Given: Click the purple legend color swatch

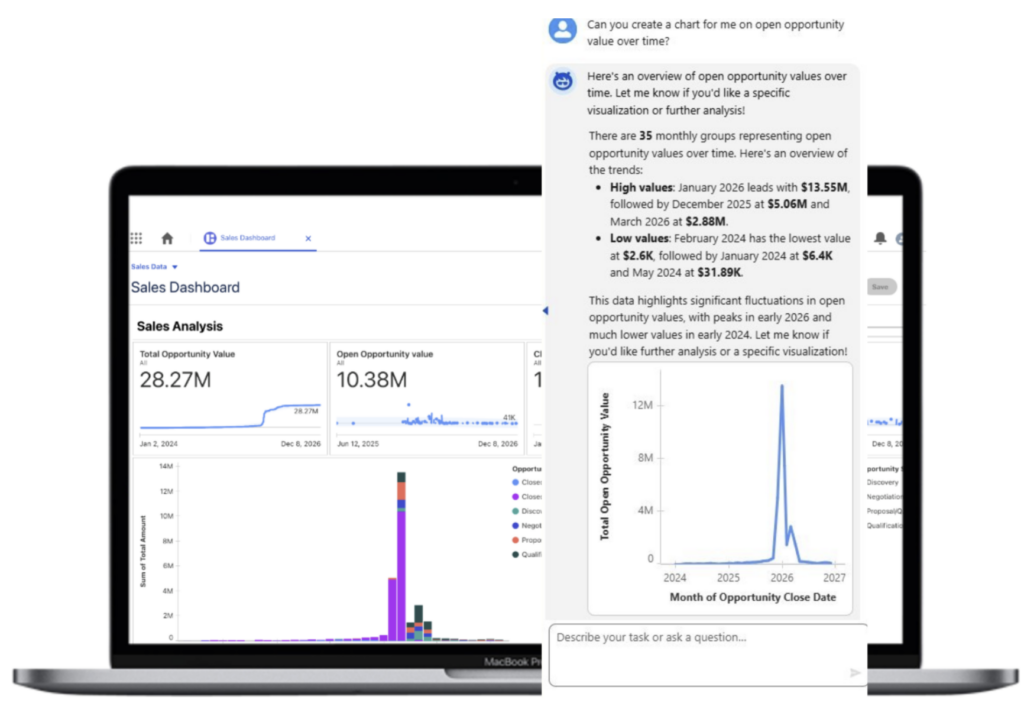Looking at the screenshot, I should click(515, 496).
